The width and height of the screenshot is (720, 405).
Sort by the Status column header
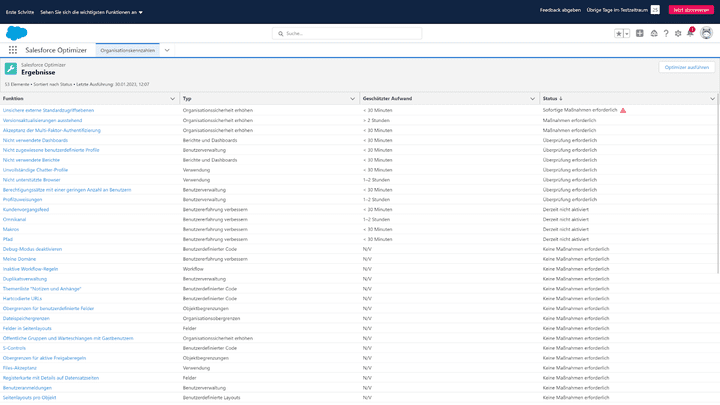(551, 99)
